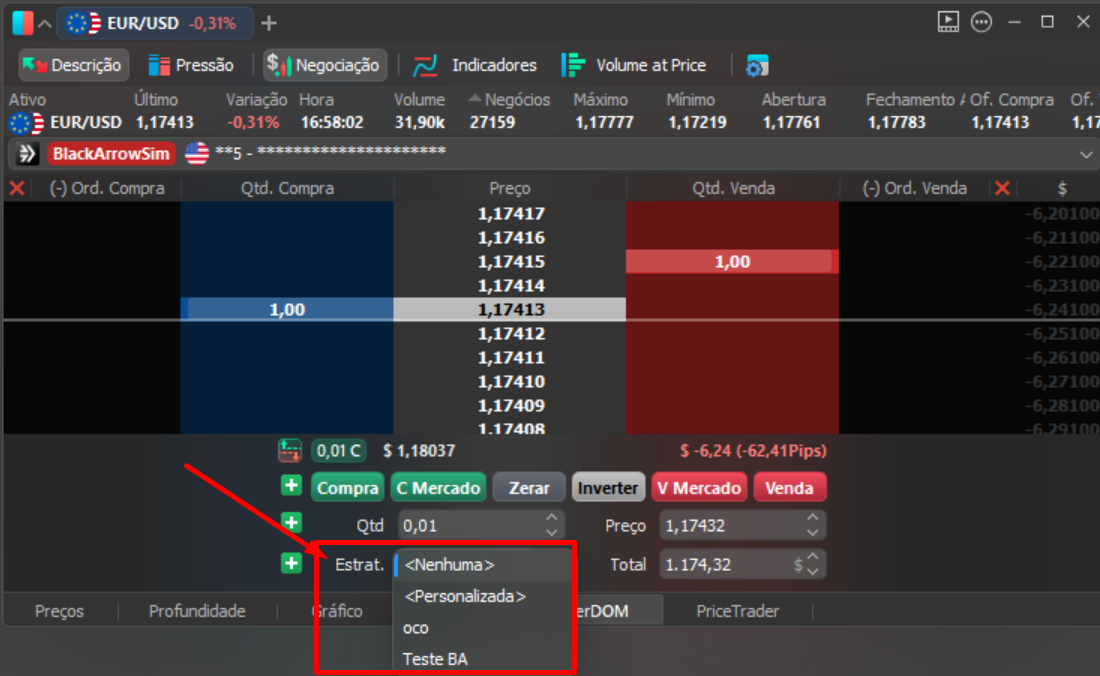Click the position icon beside 0,01 C
The width and height of the screenshot is (1100, 676).
coord(290,450)
